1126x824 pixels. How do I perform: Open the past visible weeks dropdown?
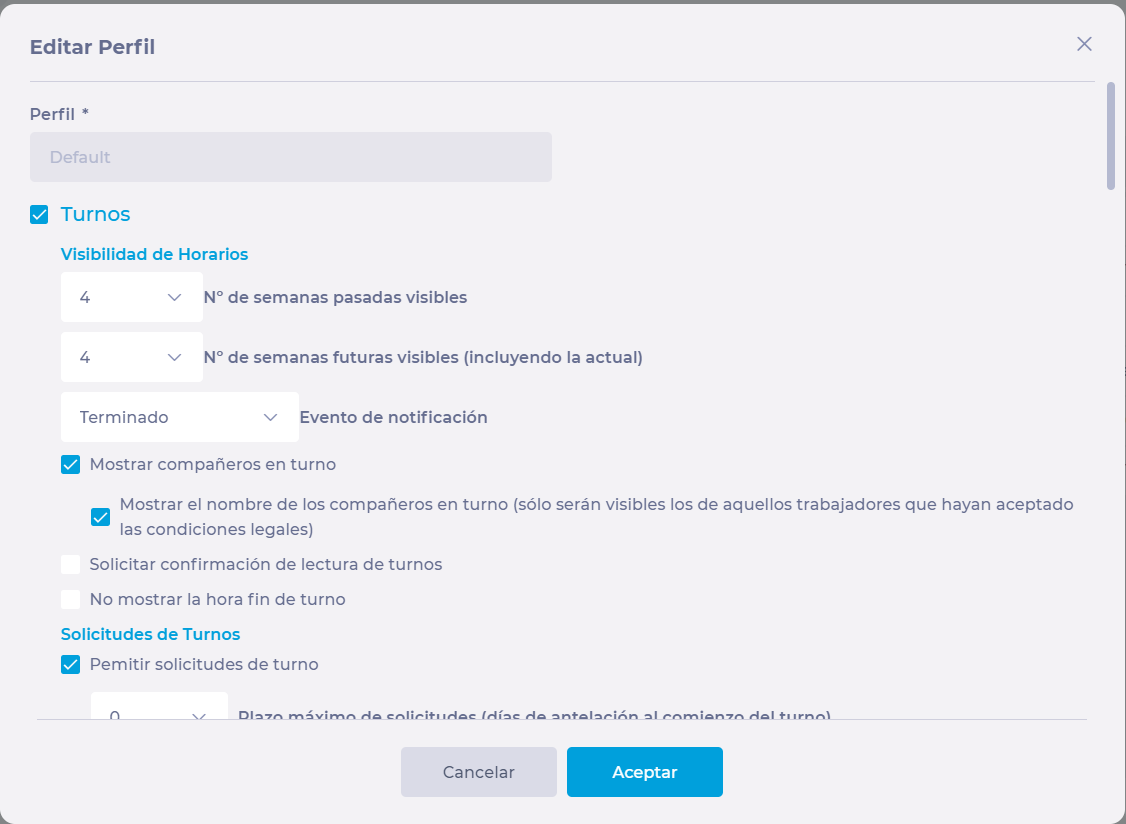tap(131, 297)
